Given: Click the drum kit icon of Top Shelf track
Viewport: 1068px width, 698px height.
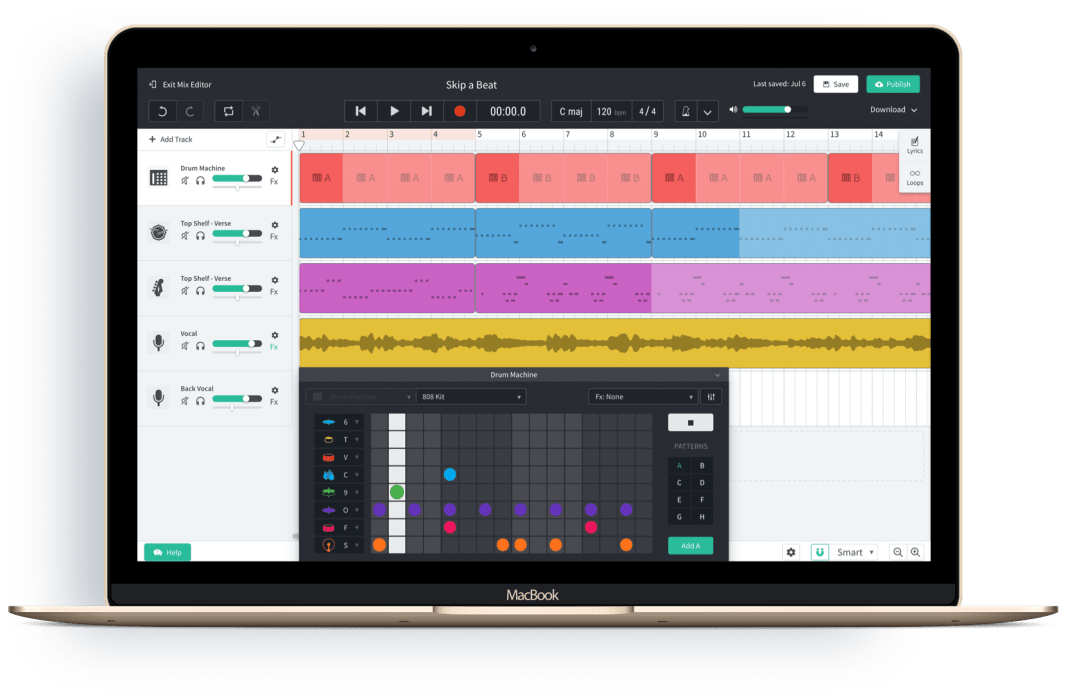Looking at the screenshot, I should (159, 233).
